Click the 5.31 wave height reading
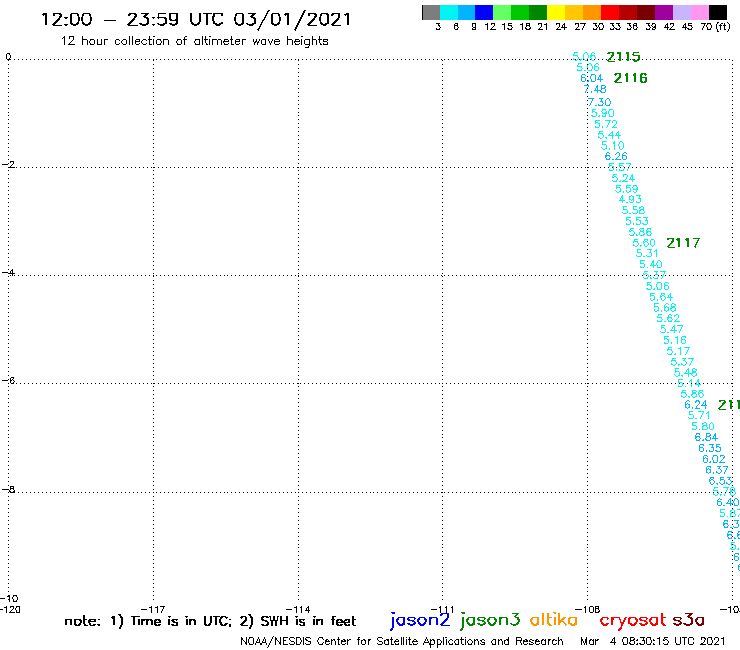Viewport: 740px width, 650px height. pos(647,253)
